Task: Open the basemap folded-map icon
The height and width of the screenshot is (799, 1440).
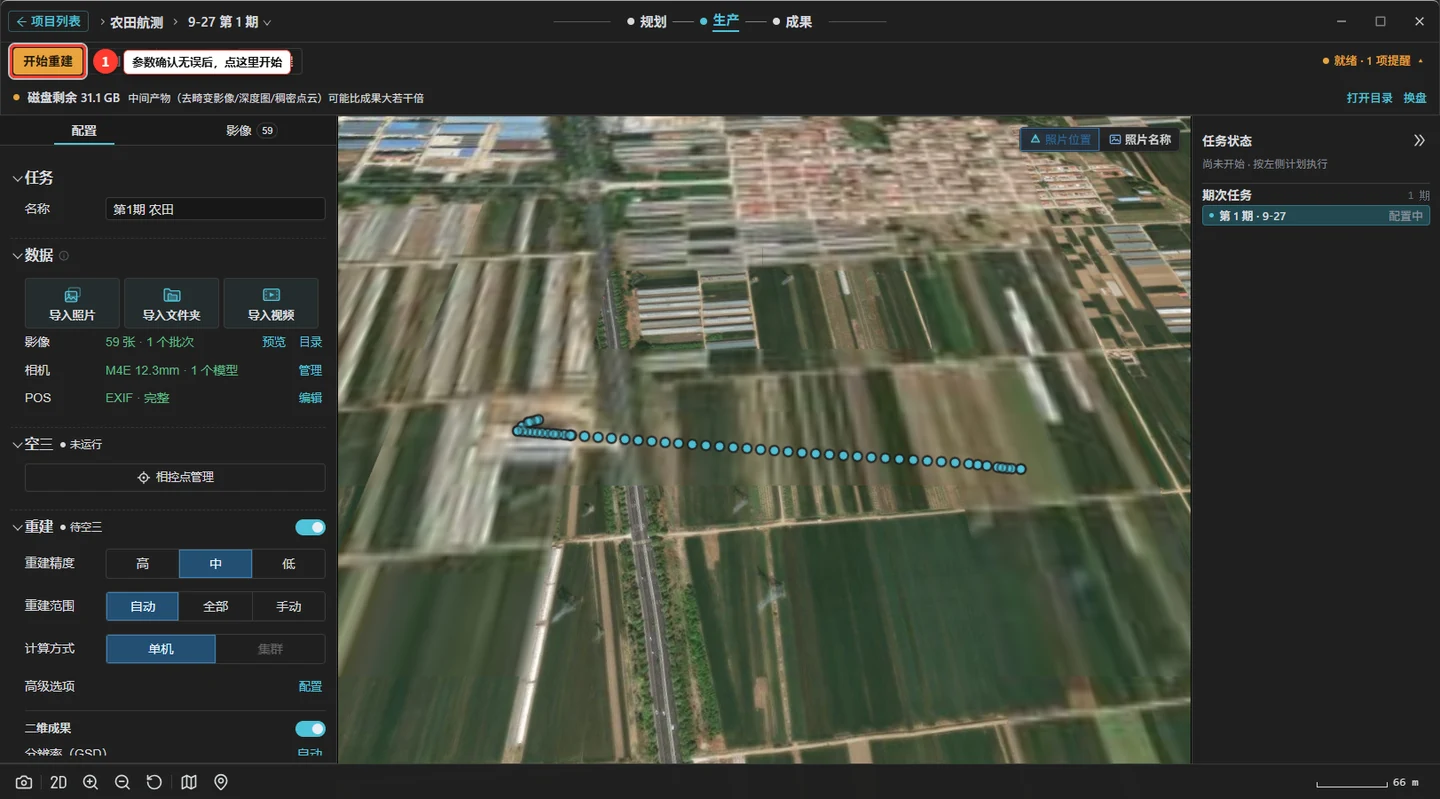Action: point(189,782)
